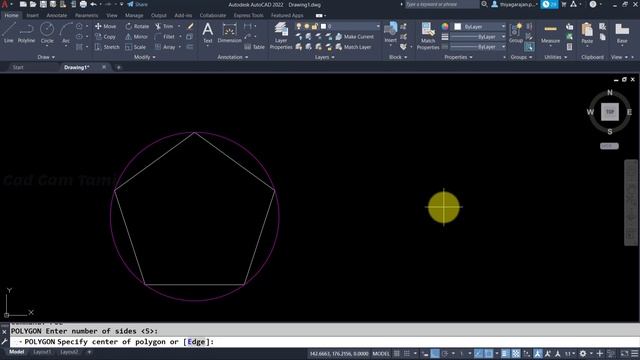Click the white layer color swatch
The height and width of the screenshot is (360, 640).
323,26
